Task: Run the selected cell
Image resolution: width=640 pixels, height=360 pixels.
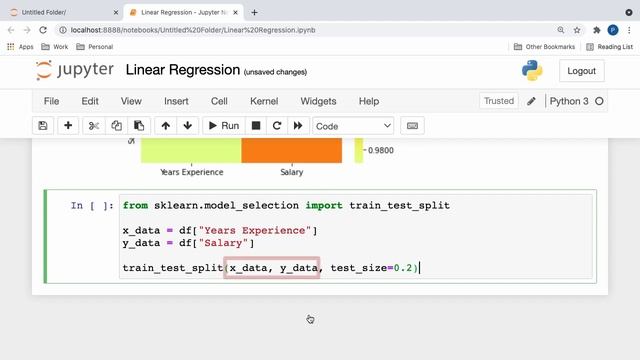Action: [x=224, y=126]
